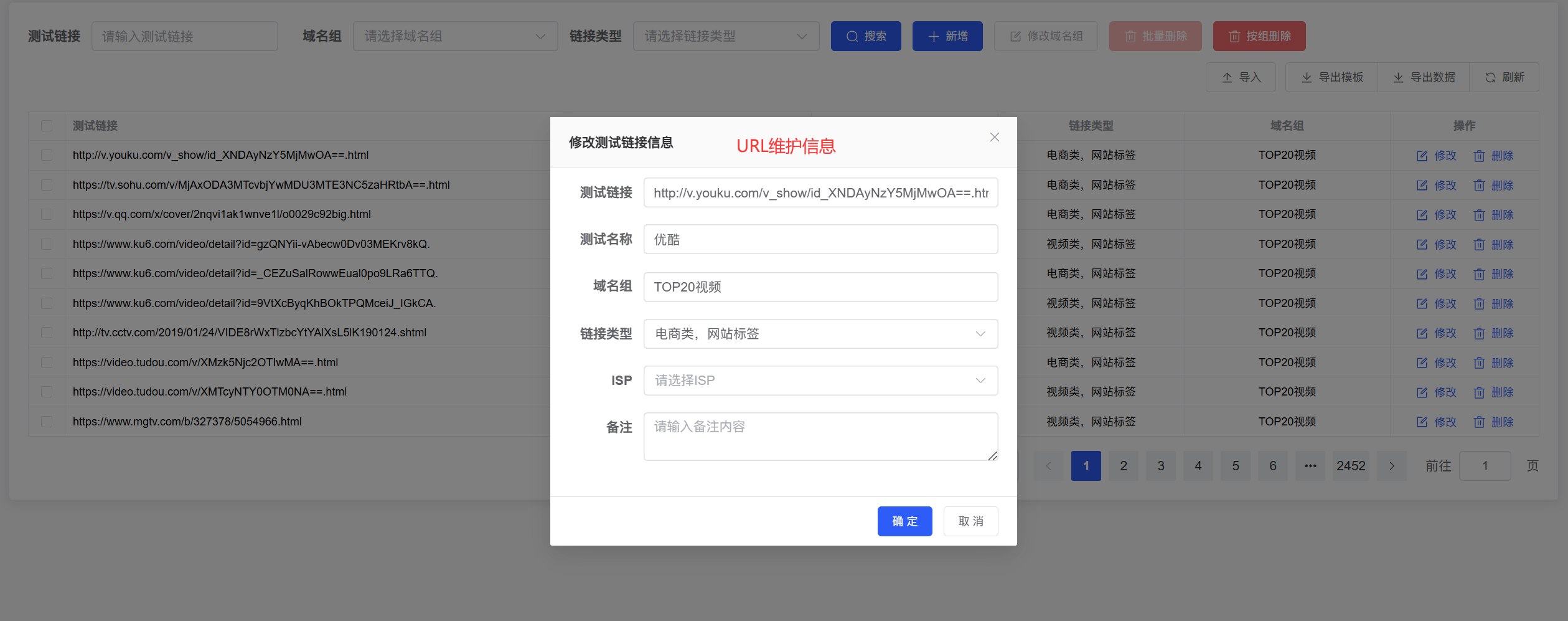This screenshot has width=1568, height=621.
Task: Click 按组删除 trash icon button
Action: (1234, 37)
